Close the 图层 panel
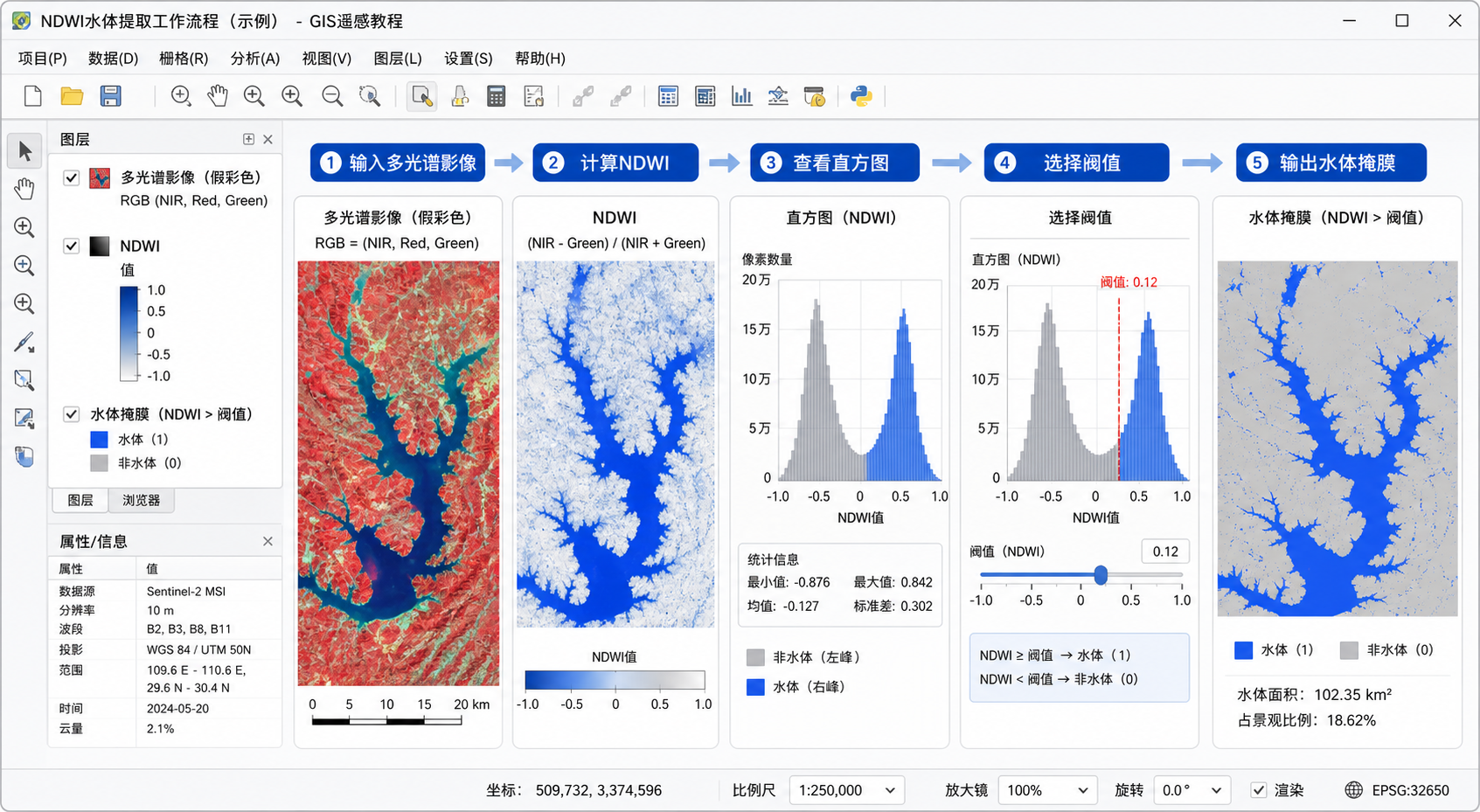This screenshot has height=812, width=1480. tap(268, 139)
